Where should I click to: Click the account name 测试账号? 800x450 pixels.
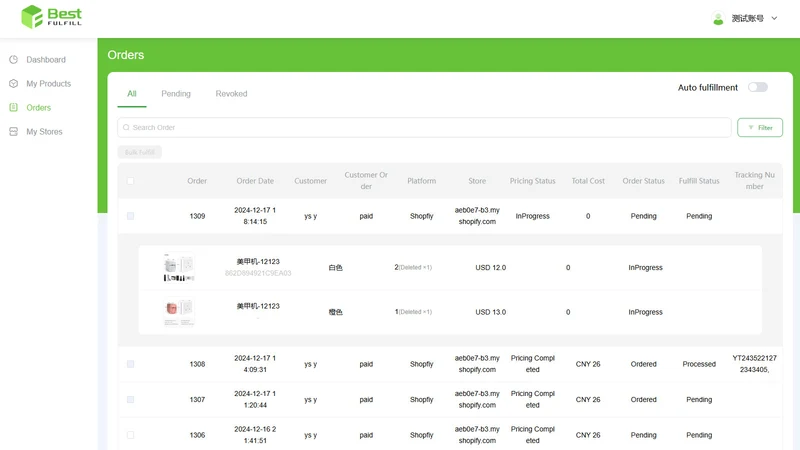pyautogui.click(x=747, y=18)
